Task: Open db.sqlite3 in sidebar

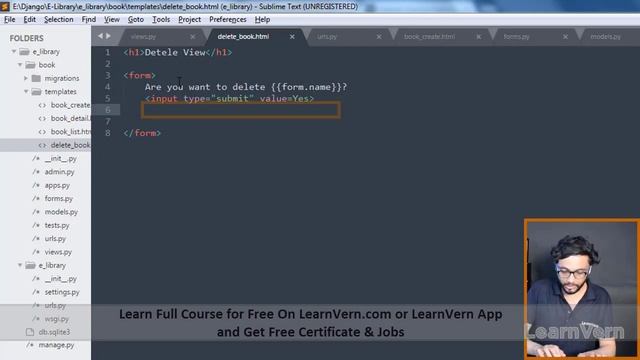Action: [x=54, y=332]
